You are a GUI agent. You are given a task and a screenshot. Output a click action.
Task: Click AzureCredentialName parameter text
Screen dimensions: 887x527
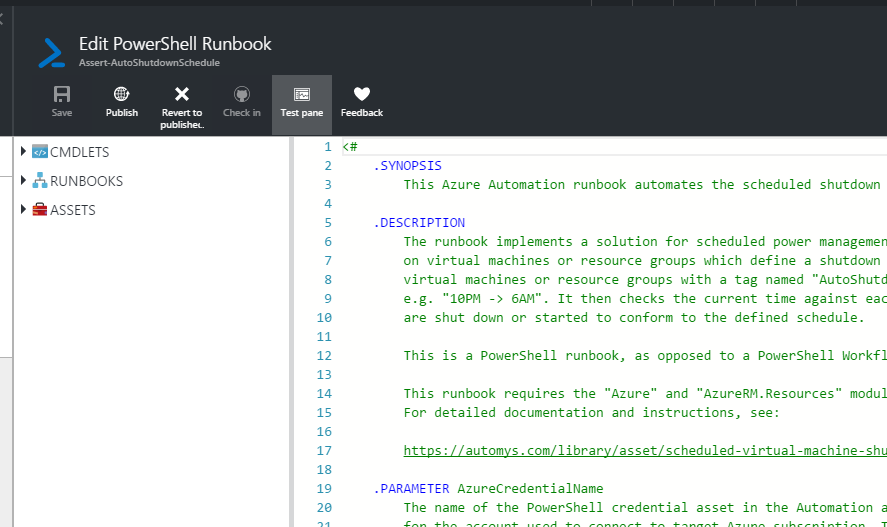pyautogui.click(x=530, y=489)
